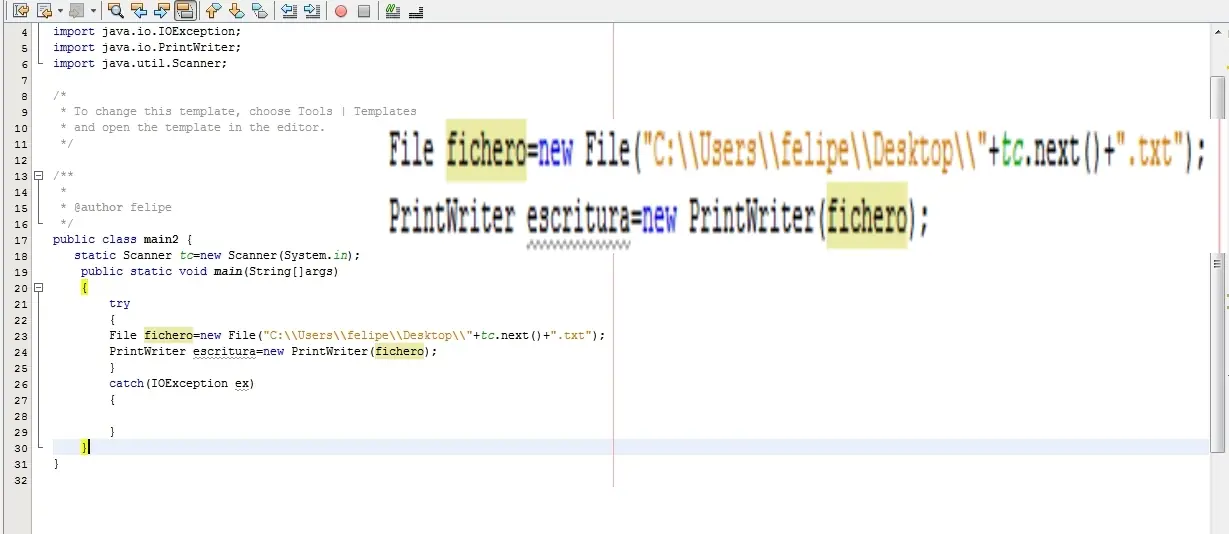Jump to Next Bookmark icon
Viewport: 1229px width, 534px height.
[x=236, y=11]
